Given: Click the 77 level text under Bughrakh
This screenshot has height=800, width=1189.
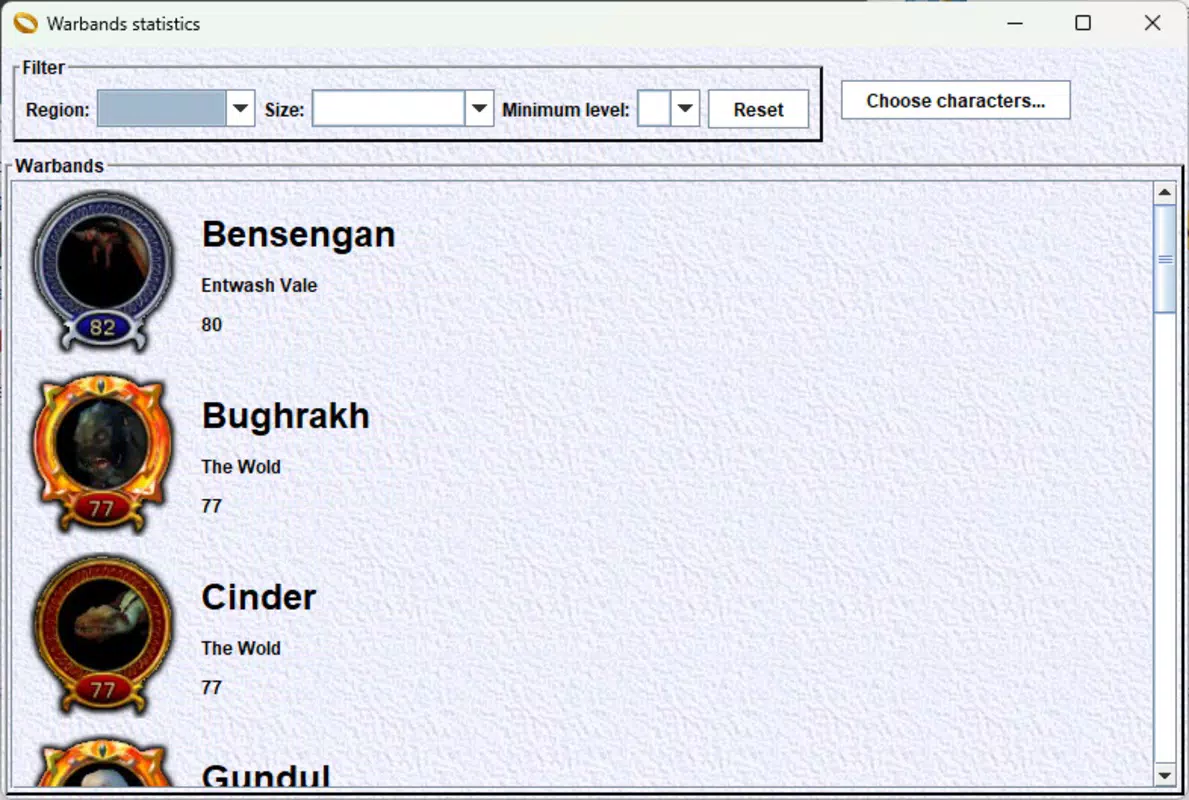Looking at the screenshot, I should [212, 506].
